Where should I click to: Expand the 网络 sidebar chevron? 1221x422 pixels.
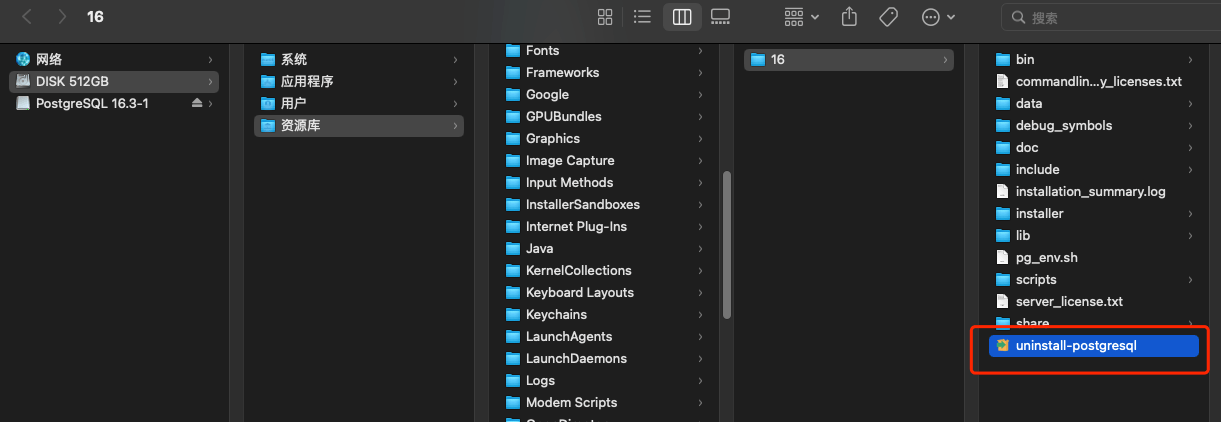coord(210,60)
